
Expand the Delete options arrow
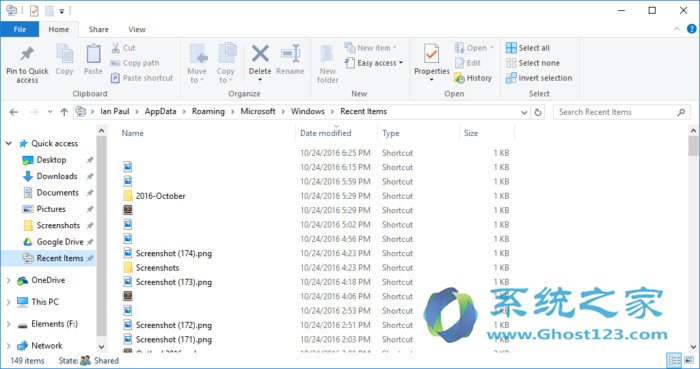click(260, 80)
